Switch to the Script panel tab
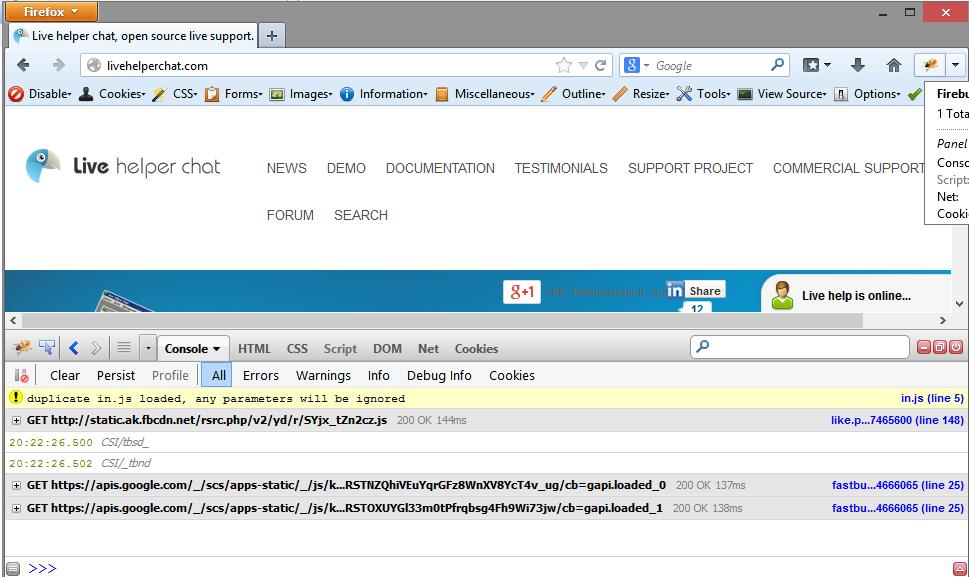This screenshot has height=577, width=969. [x=340, y=348]
